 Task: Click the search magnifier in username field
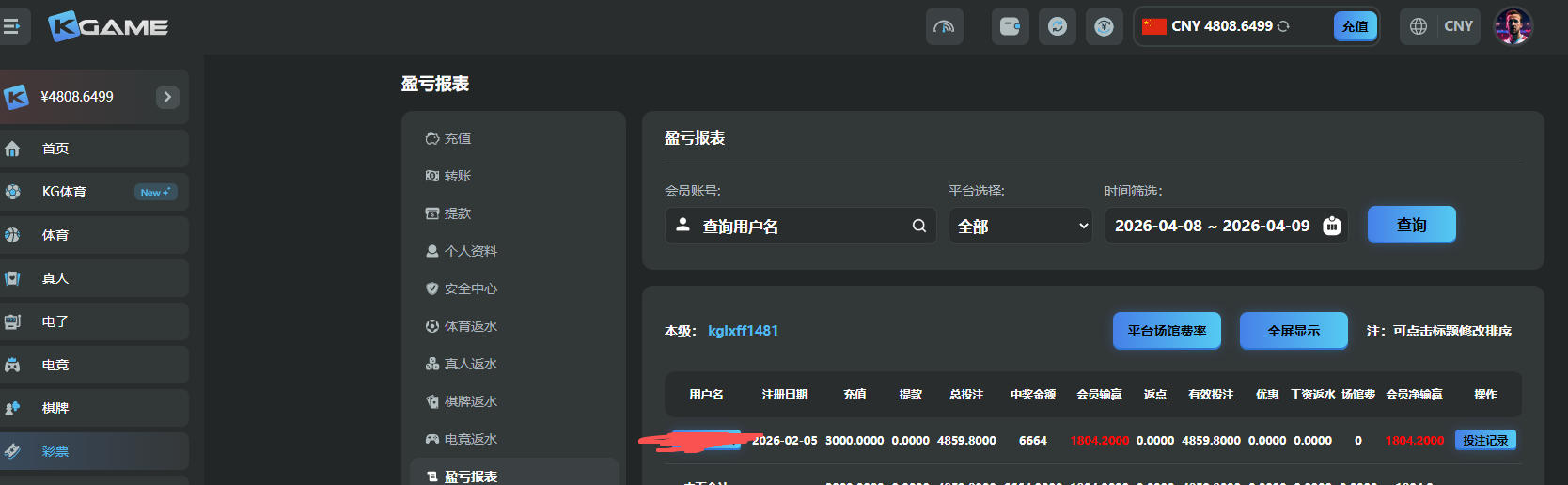point(918,226)
